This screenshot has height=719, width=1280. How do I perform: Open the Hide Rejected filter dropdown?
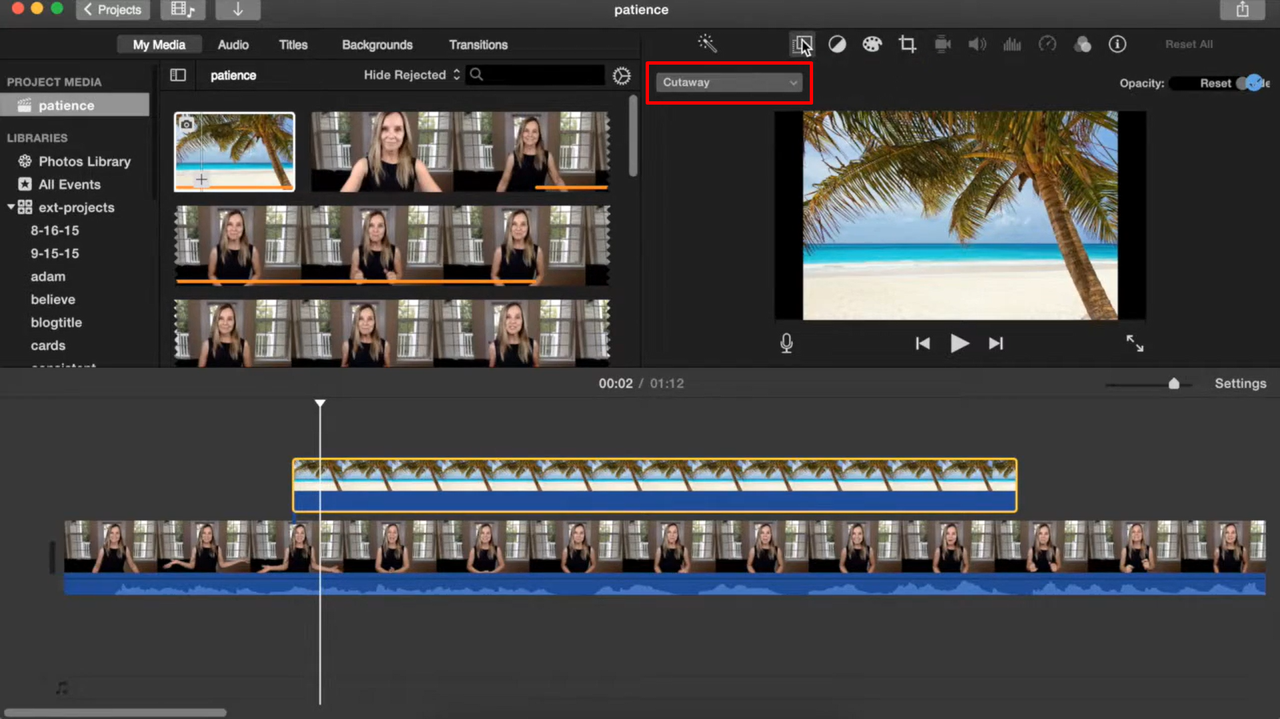[412, 75]
